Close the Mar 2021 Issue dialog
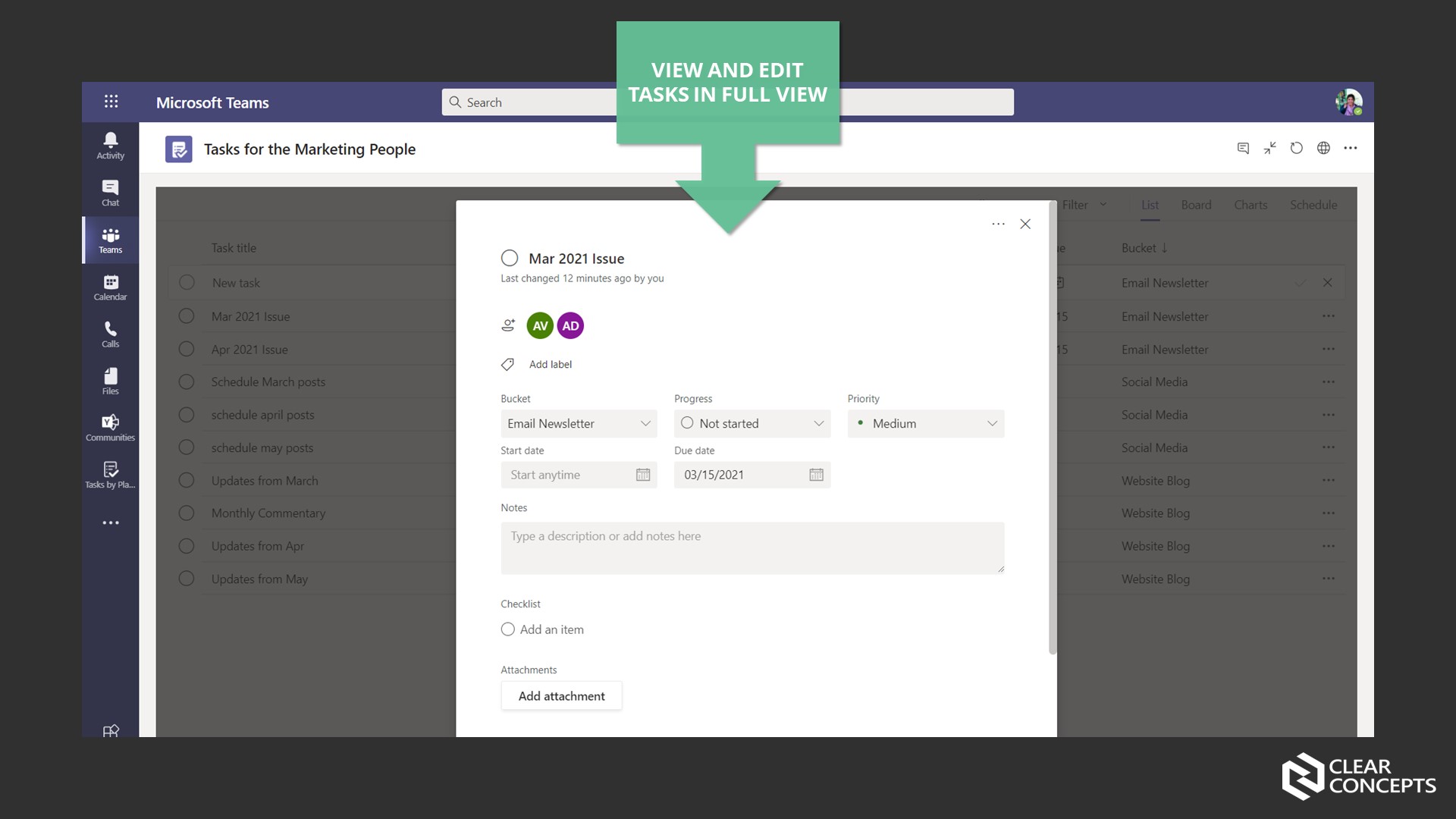Image resolution: width=1456 pixels, height=819 pixels. [x=1025, y=224]
